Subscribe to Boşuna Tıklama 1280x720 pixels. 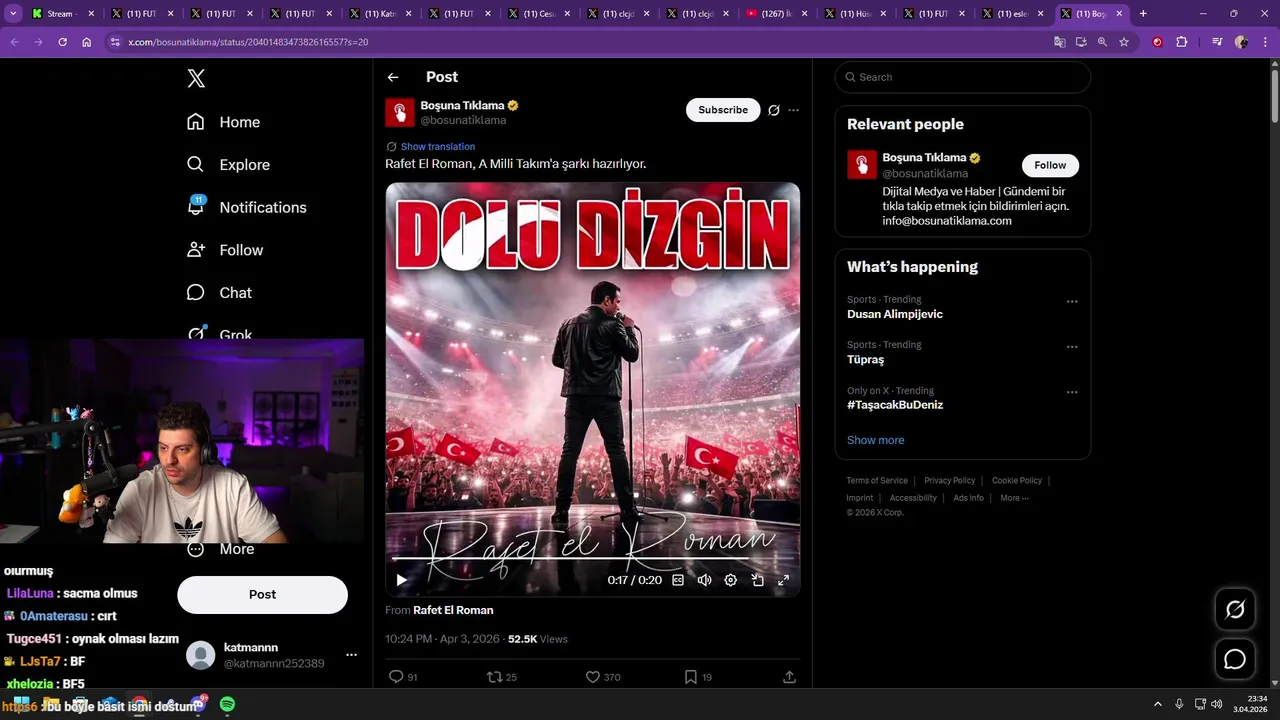723,110
